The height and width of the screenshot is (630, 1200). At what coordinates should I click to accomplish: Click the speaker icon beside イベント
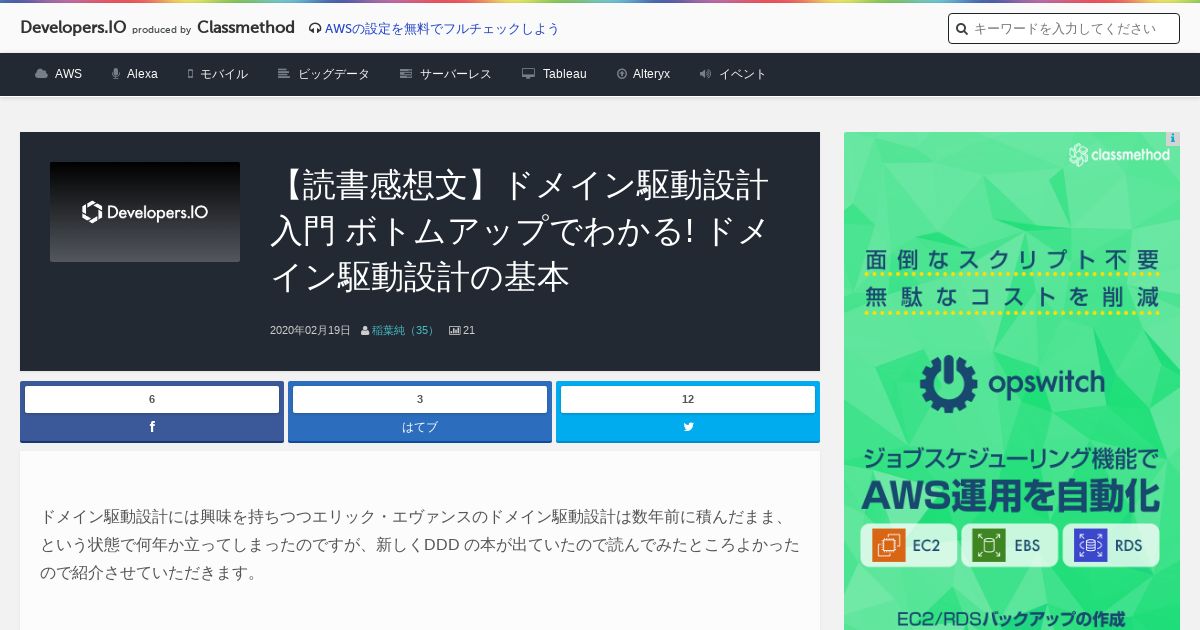(x=706, y=74)
